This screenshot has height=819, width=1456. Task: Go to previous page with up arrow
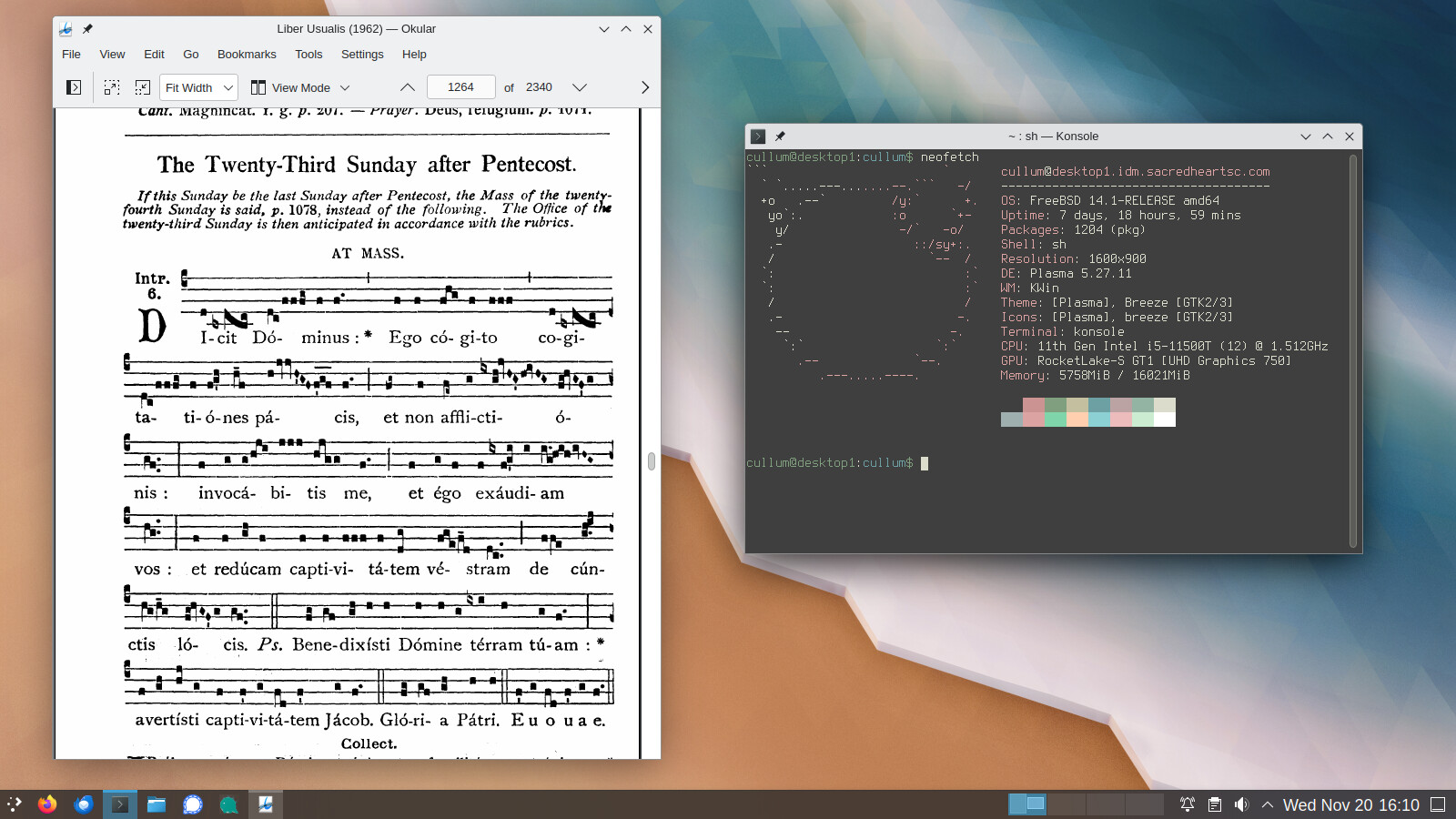408,87
